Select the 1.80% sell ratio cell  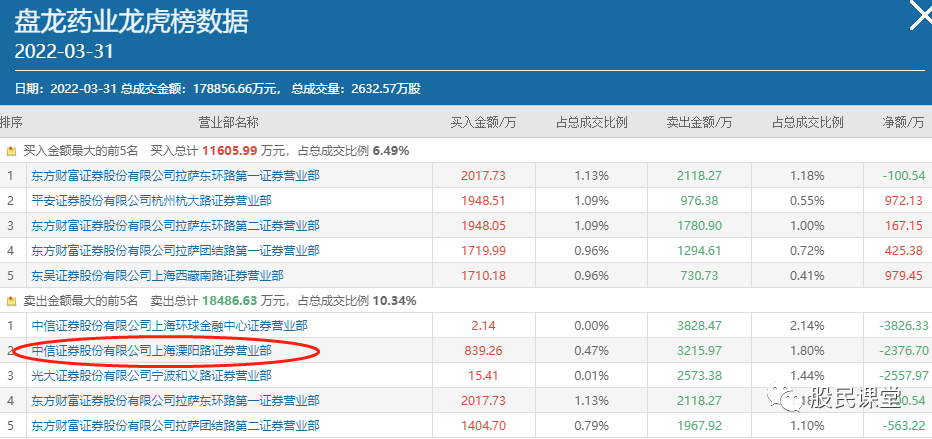click(x=807, y=350)
